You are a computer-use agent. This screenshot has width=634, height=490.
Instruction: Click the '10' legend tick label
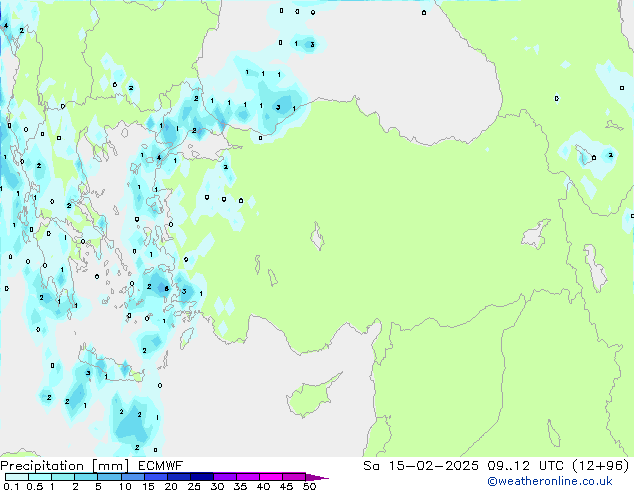[125, 486]
